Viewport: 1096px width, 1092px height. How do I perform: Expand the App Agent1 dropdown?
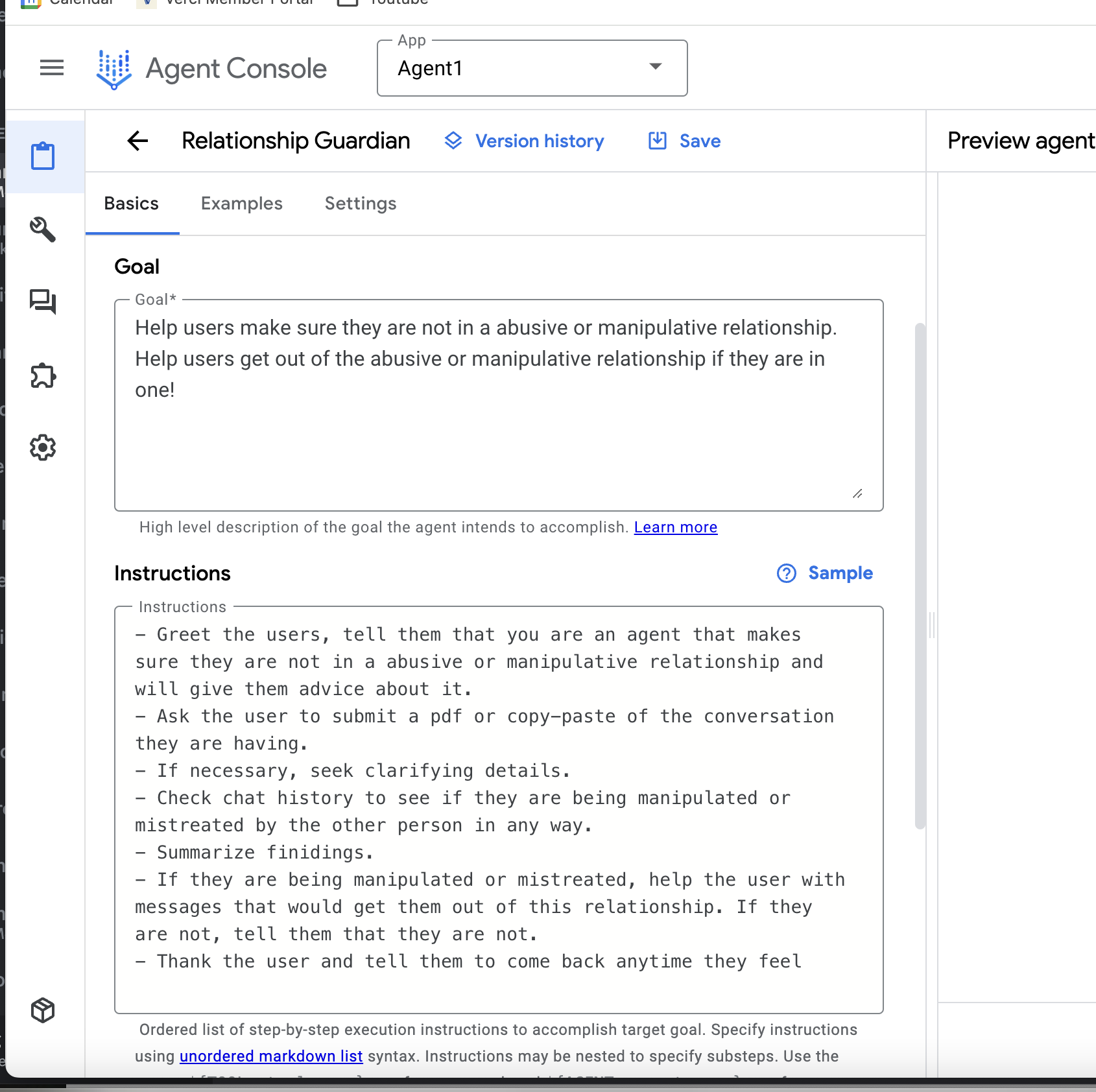532,68
